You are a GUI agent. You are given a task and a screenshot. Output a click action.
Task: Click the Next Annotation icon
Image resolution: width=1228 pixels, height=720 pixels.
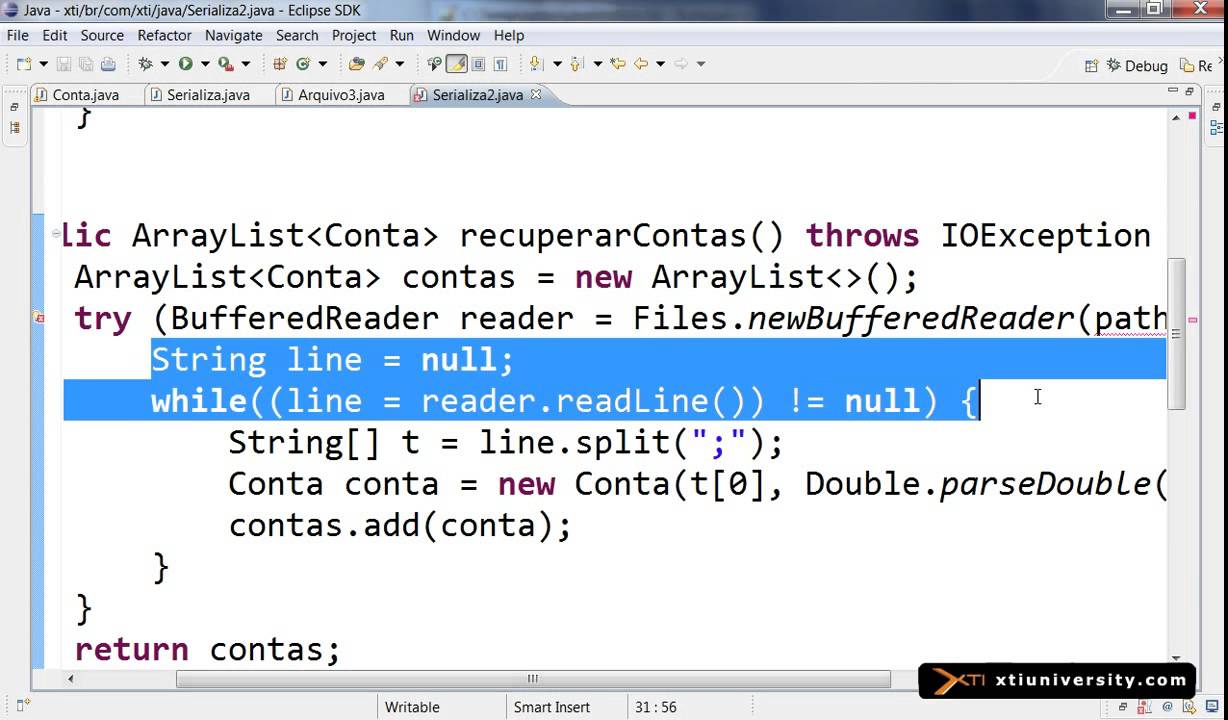[536, 64]
